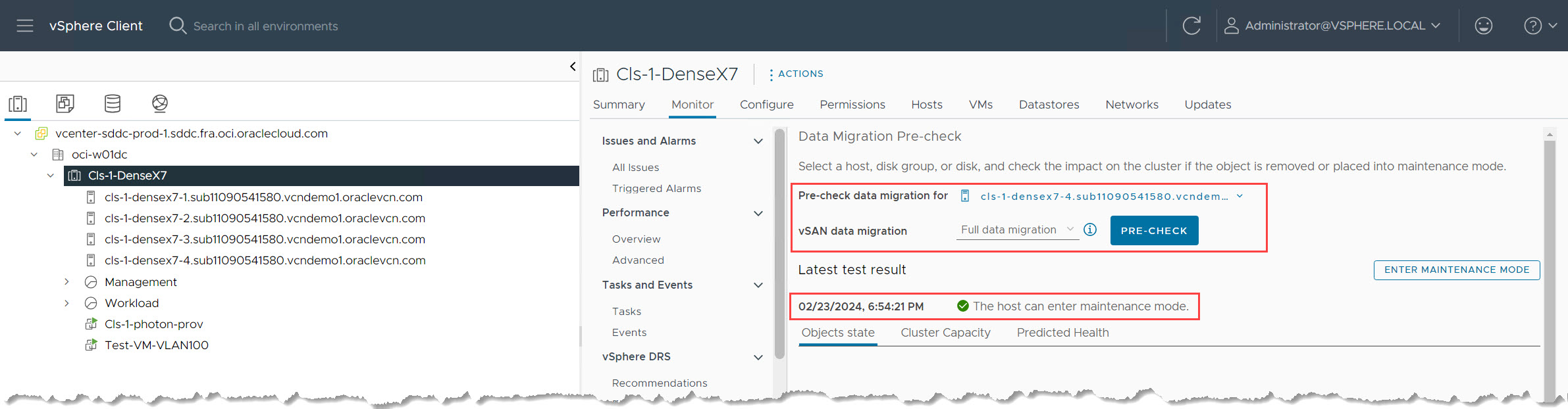Click the user account person icon
The image size is (1568, 409).
point(1231,26)
